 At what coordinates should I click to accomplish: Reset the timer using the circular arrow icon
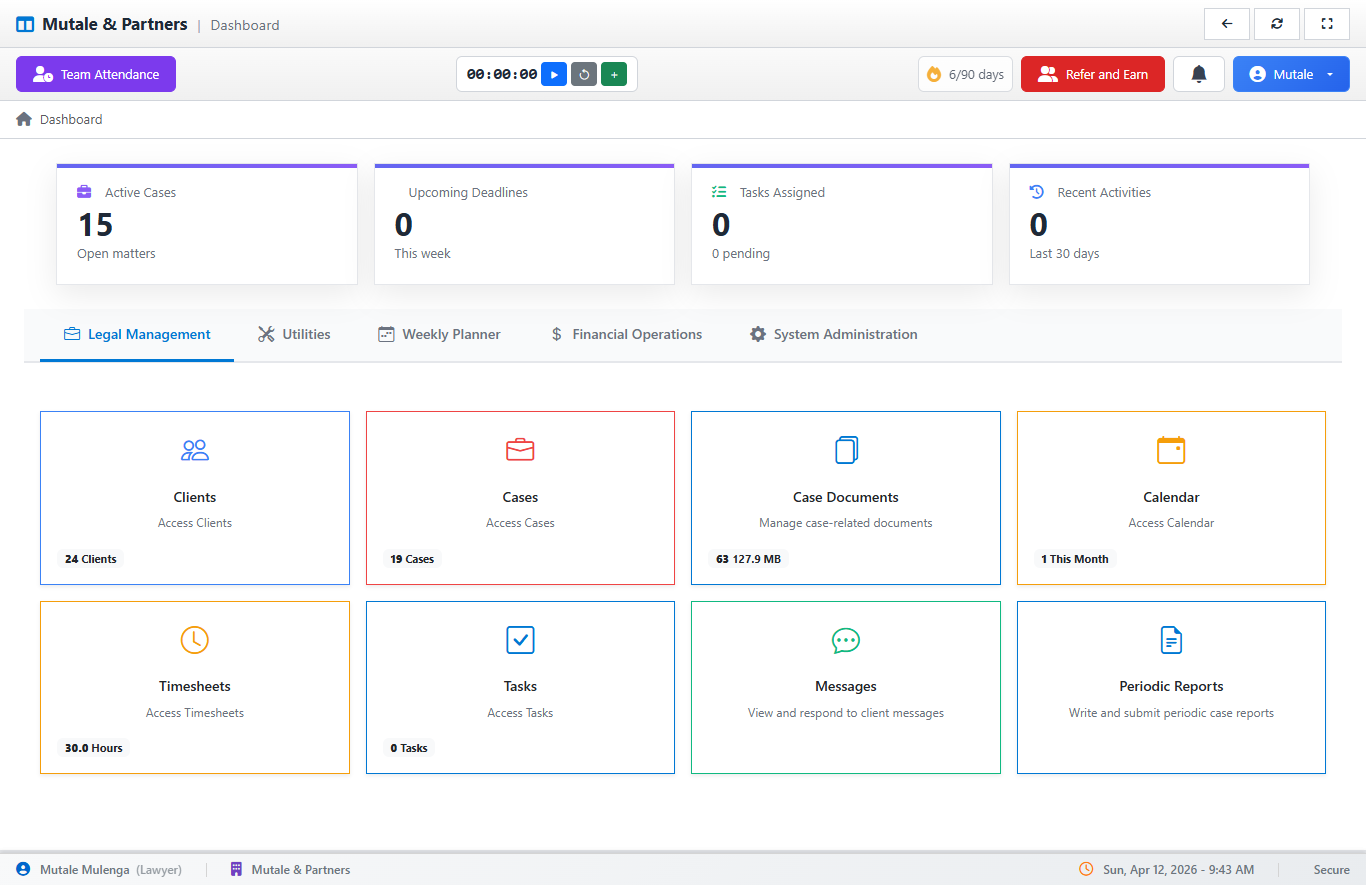tap(584, 73)
